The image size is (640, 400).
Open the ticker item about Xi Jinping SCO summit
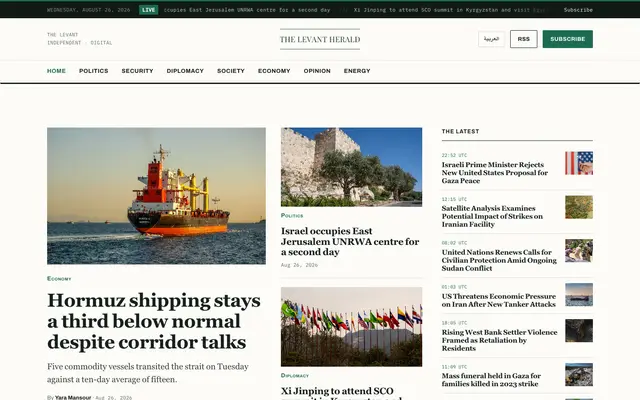449,10
